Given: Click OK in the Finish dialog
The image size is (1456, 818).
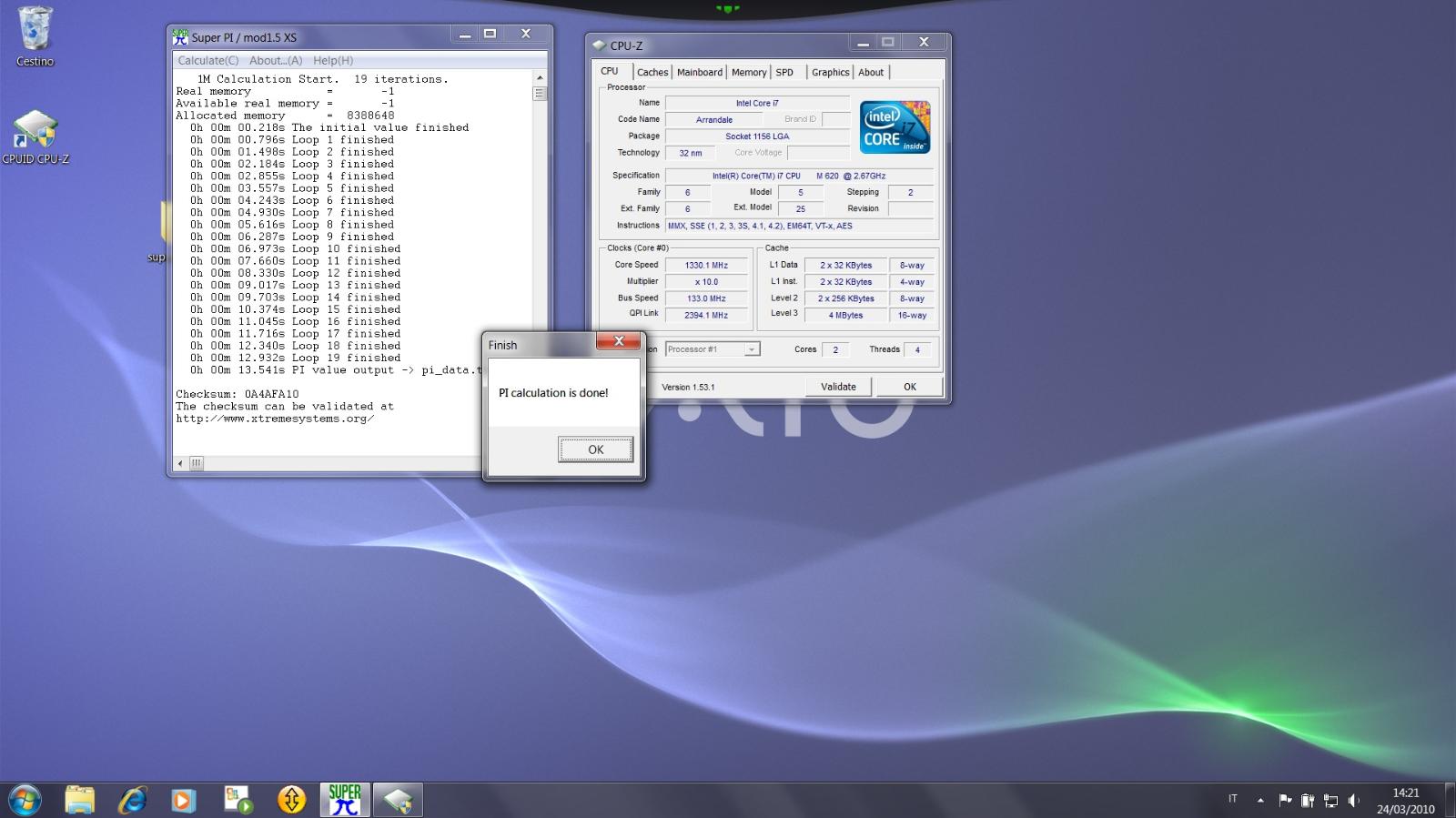Looking at the screenshot, I should tap(596, 449).
